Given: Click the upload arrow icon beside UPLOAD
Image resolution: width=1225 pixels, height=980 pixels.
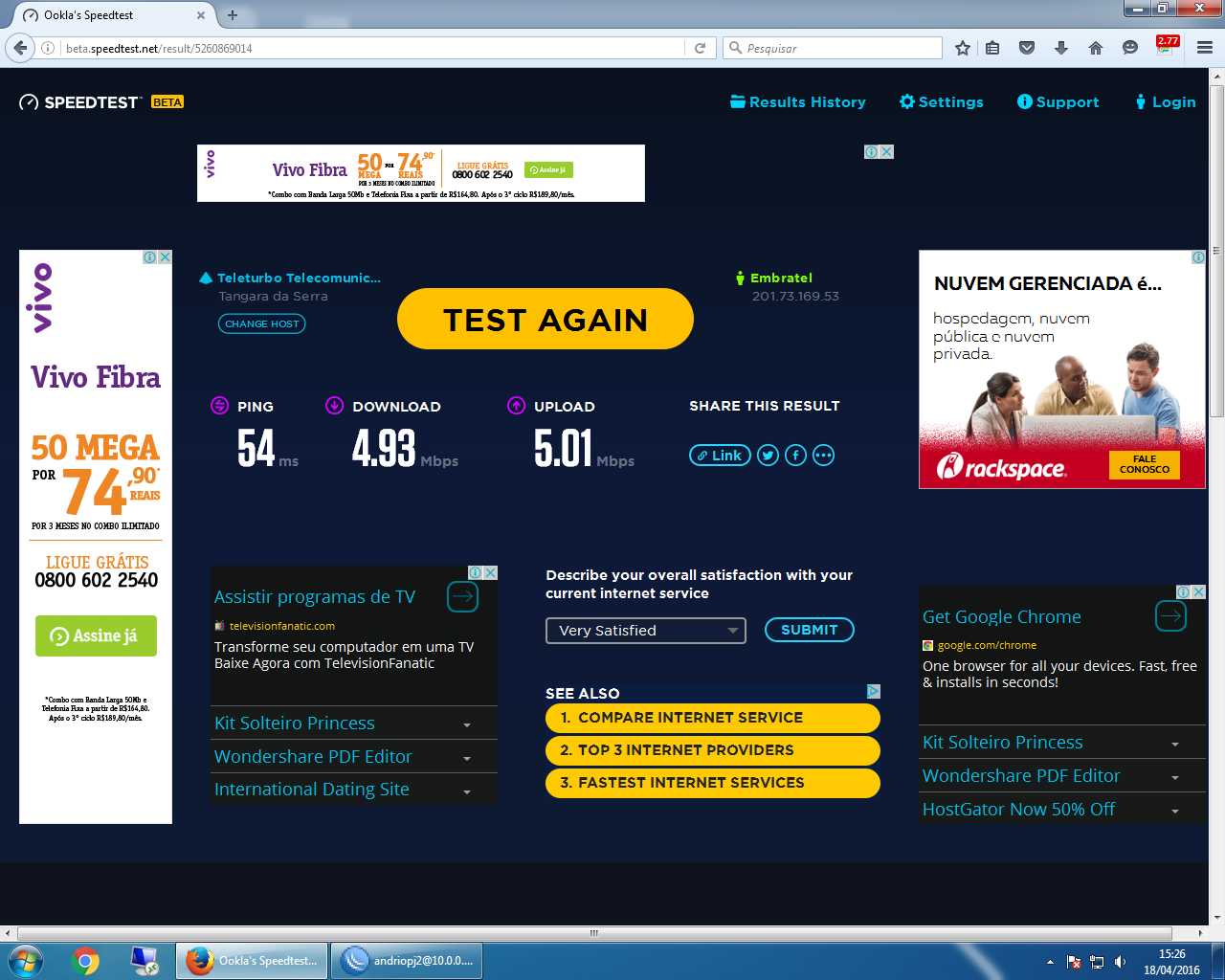Looking at the screenshot, I should [x=517, y=406].
